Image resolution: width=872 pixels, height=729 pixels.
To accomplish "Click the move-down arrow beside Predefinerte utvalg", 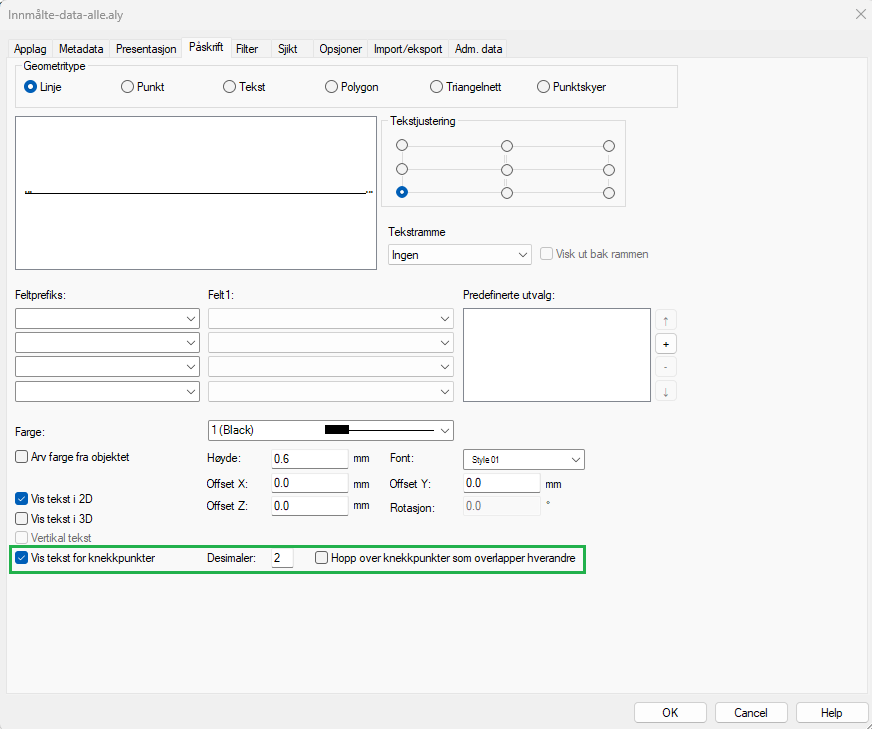I will [665, 391].
